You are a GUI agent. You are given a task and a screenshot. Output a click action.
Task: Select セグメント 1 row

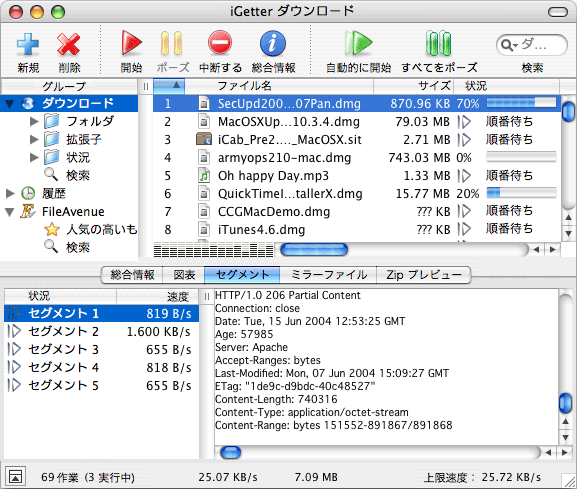[102, 313]
